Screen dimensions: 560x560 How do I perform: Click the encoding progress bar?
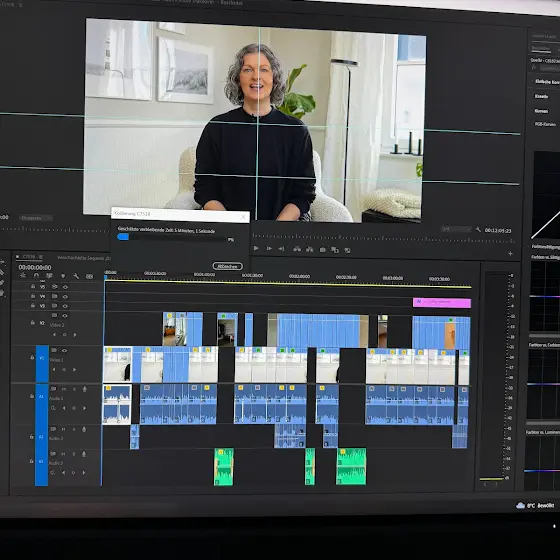pyautogui.click(x=172, y=238)
